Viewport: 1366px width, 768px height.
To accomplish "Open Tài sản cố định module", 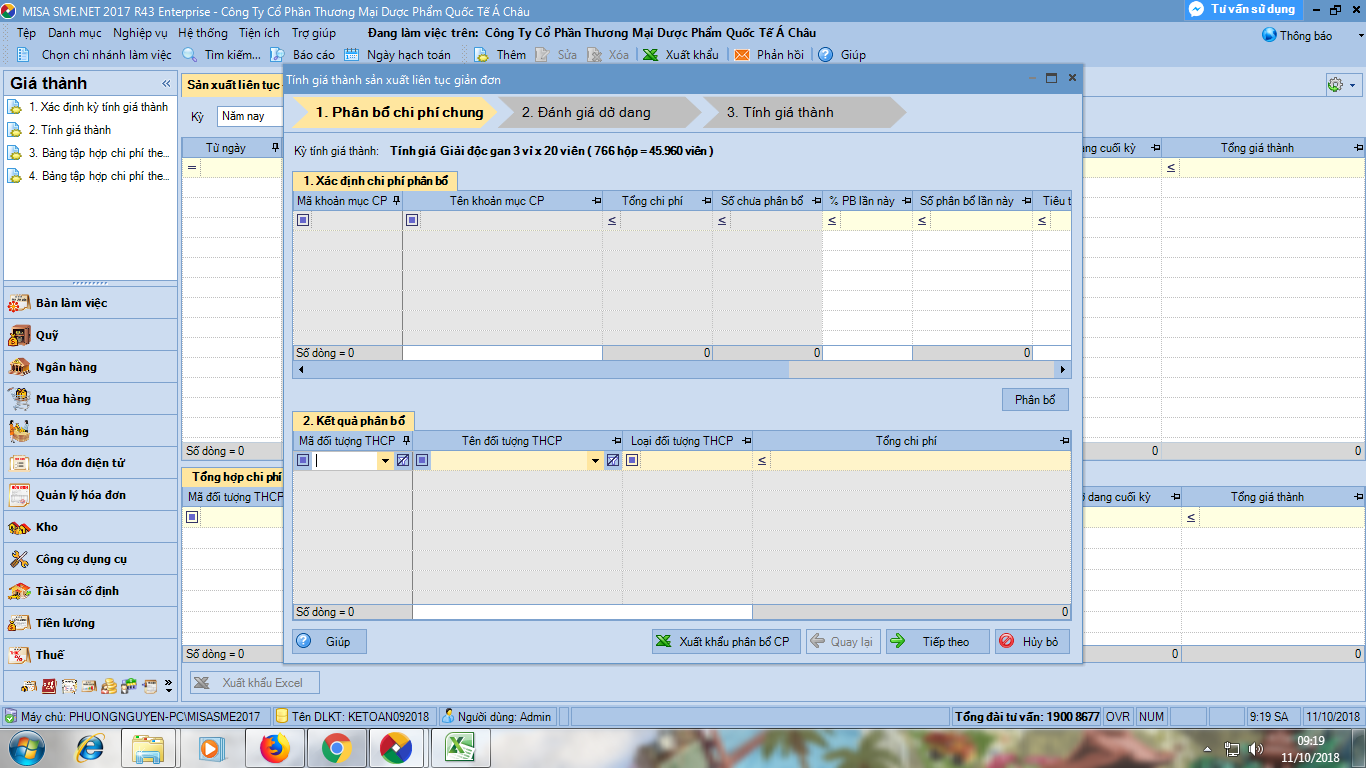I will click(90, 591).
